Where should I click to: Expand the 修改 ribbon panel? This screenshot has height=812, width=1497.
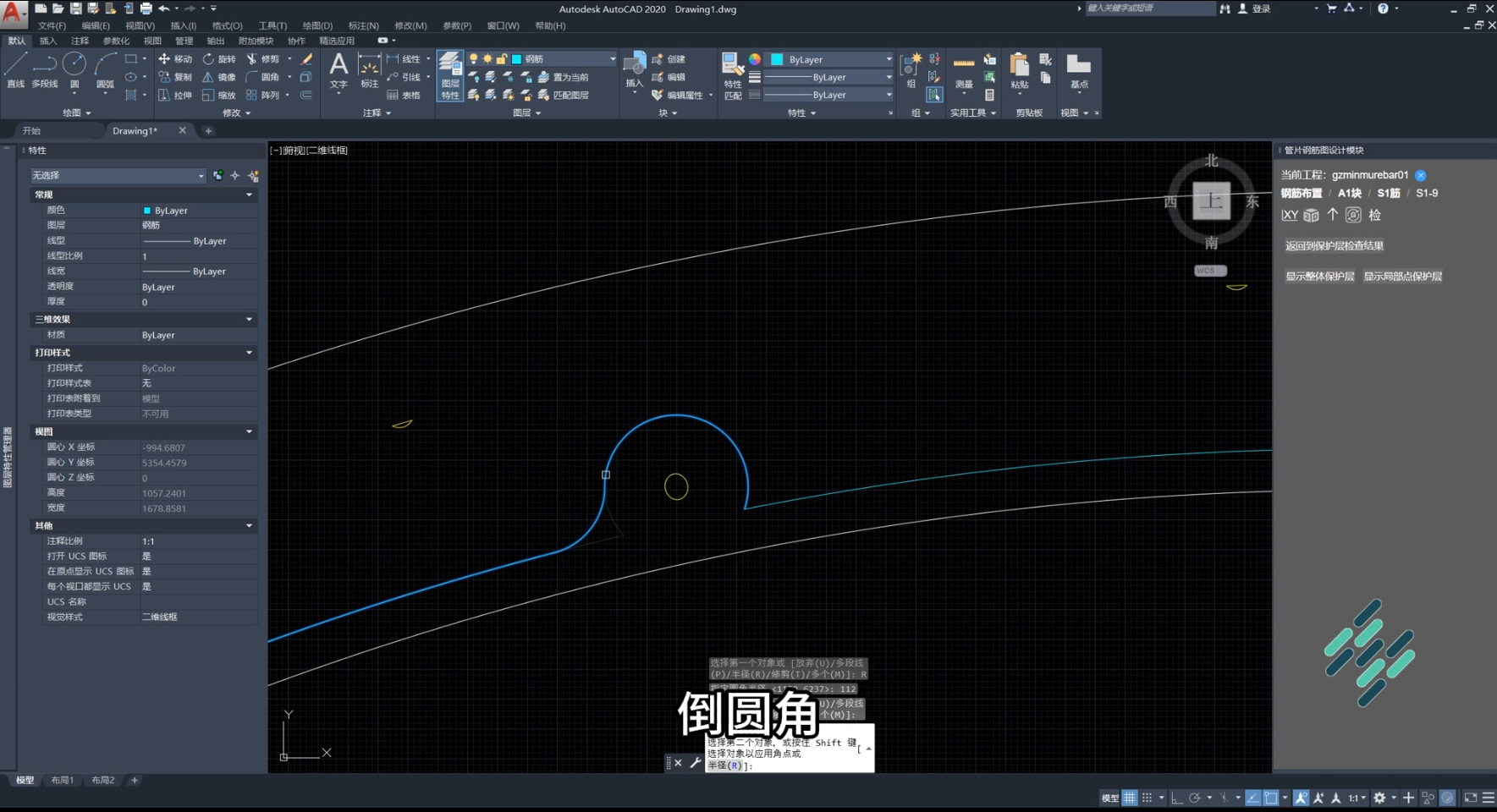pyautogui.click(x=236, y=112)
